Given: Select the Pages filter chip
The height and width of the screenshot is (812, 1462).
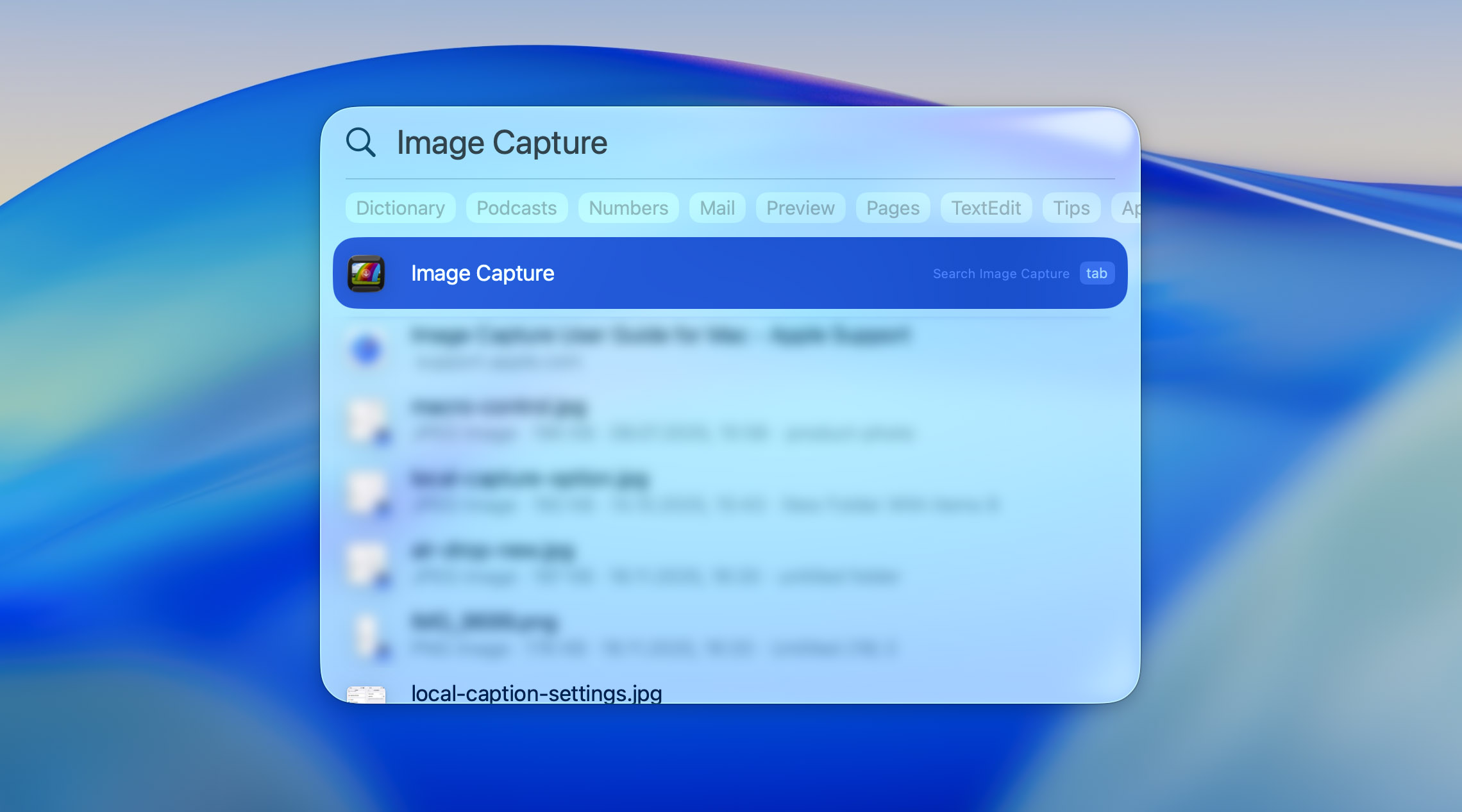Looking at the screenshot, I should 893,208.
